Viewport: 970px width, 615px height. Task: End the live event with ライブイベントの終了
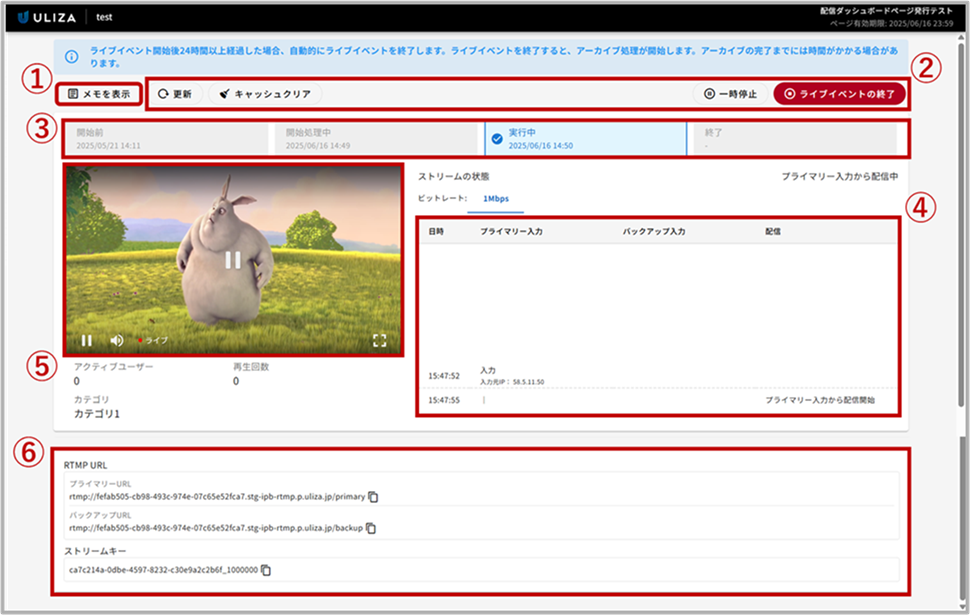(839, 94)
